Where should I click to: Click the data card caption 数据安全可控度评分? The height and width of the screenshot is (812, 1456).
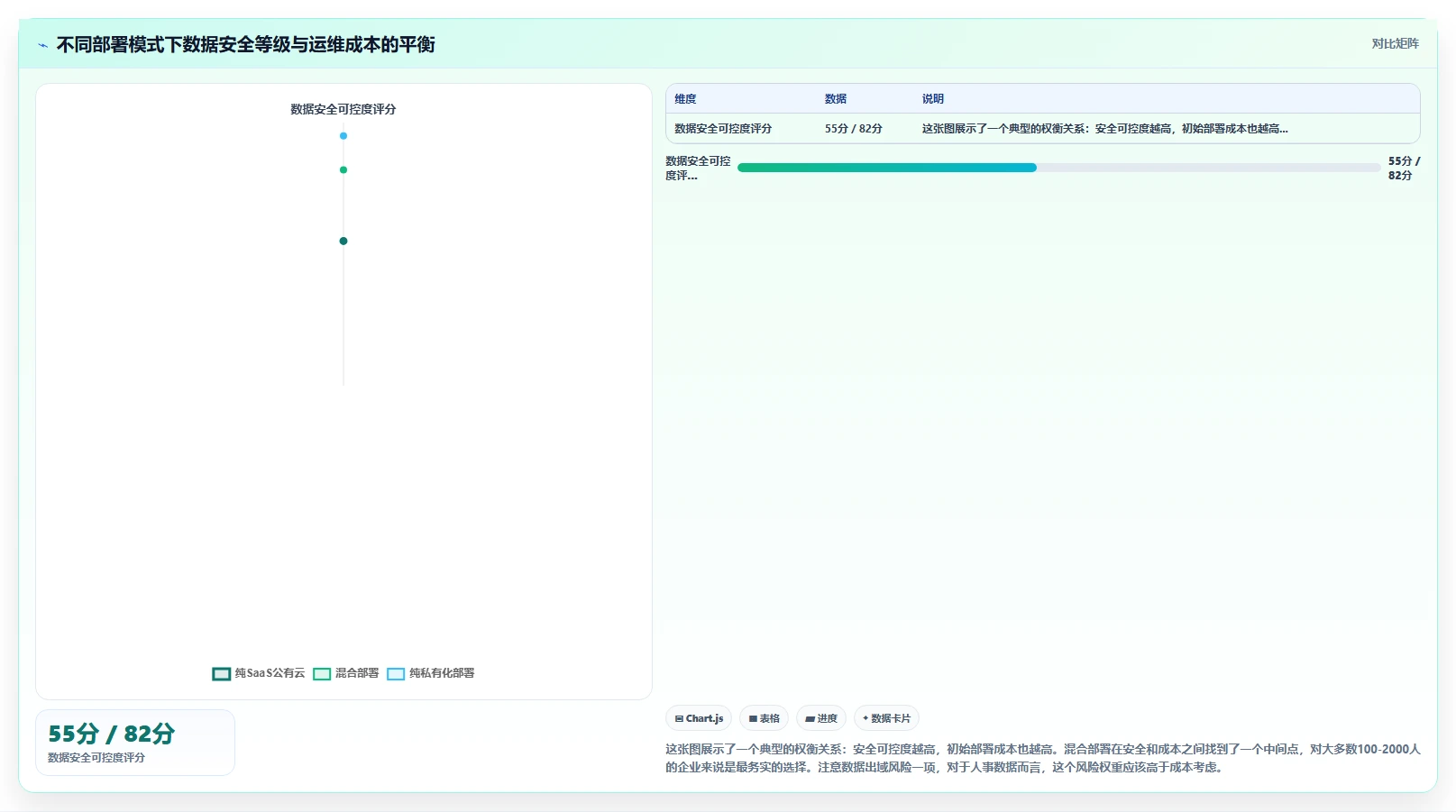pos(96,758)
